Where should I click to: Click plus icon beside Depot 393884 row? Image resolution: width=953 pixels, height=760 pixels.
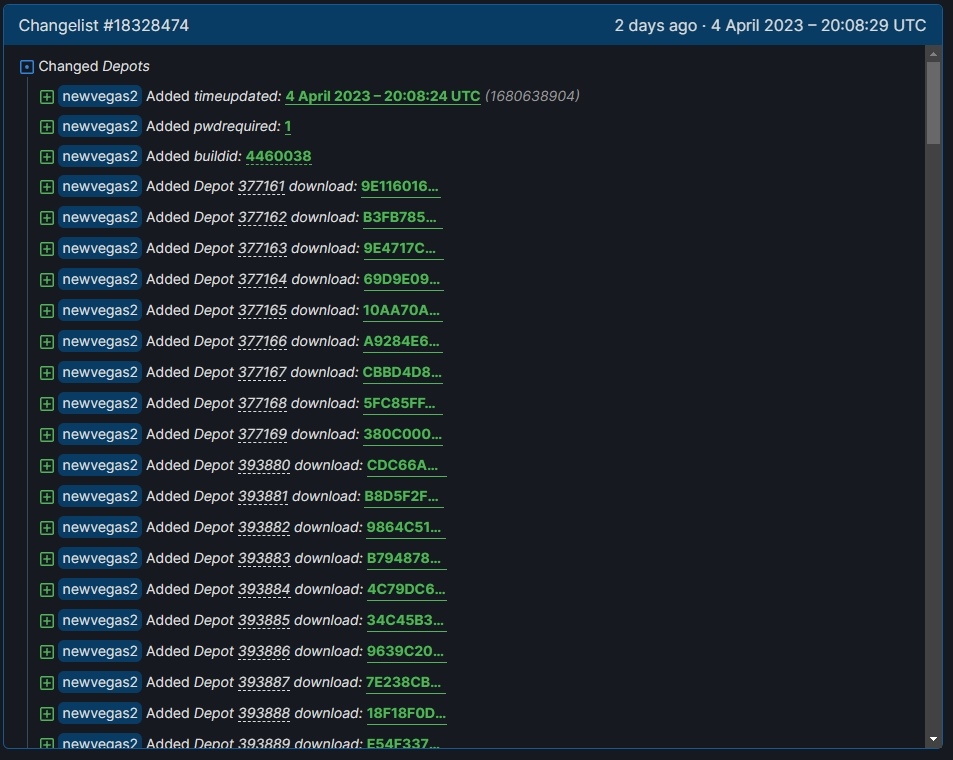[x=46, y=590]
